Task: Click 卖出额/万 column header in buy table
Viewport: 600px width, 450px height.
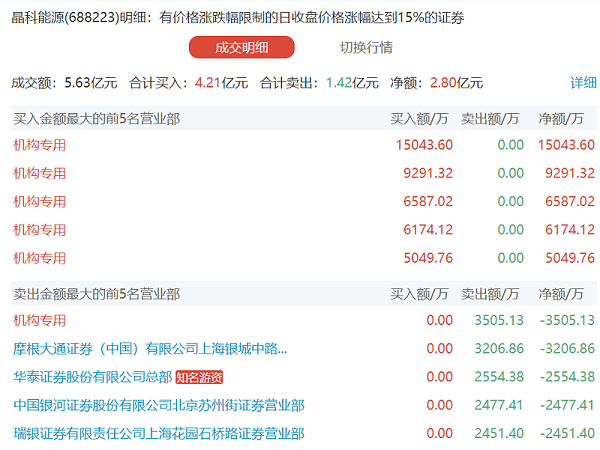Action: click(x=490, y=119)
